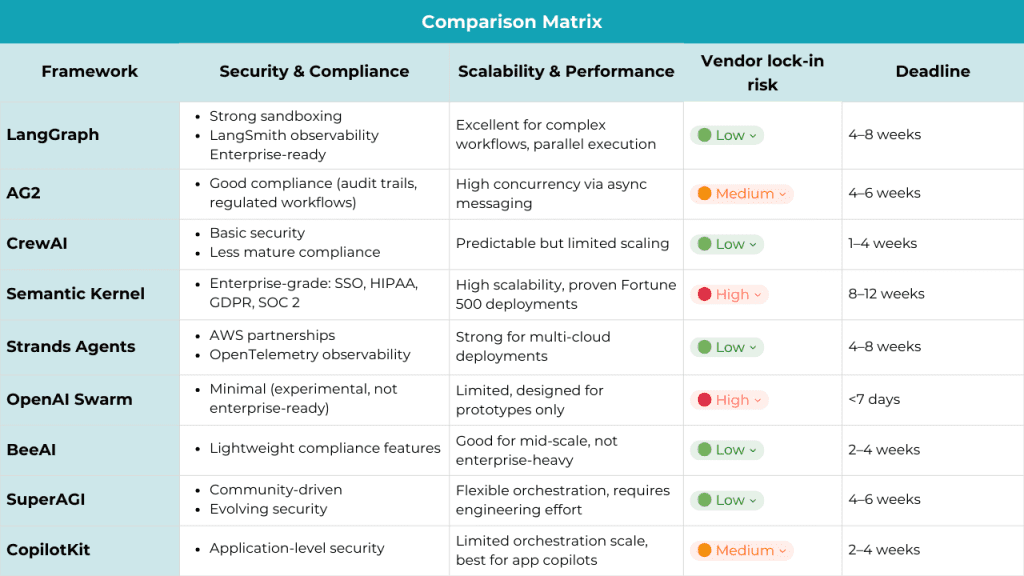
Task: Click the Framework column header
Action: pos(89,71)
